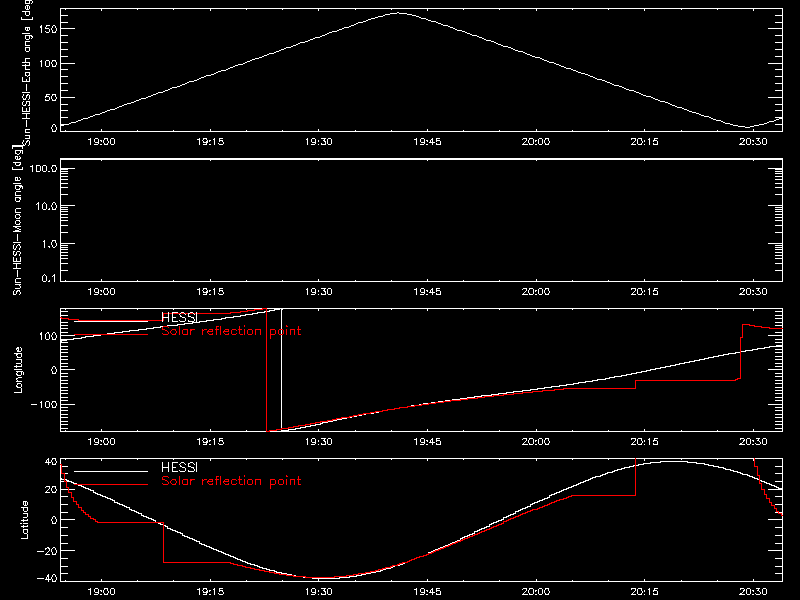
Task: Click 19:30 under the Earth angle plot
Action: (x=319, y=141)
